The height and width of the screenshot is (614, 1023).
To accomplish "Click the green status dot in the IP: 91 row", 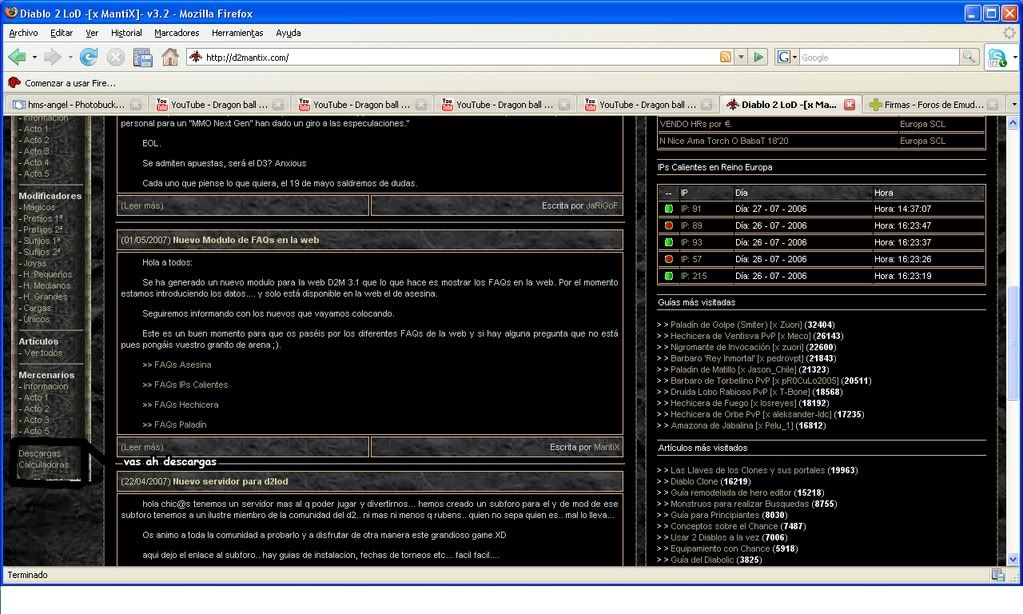I will [669, 209].
